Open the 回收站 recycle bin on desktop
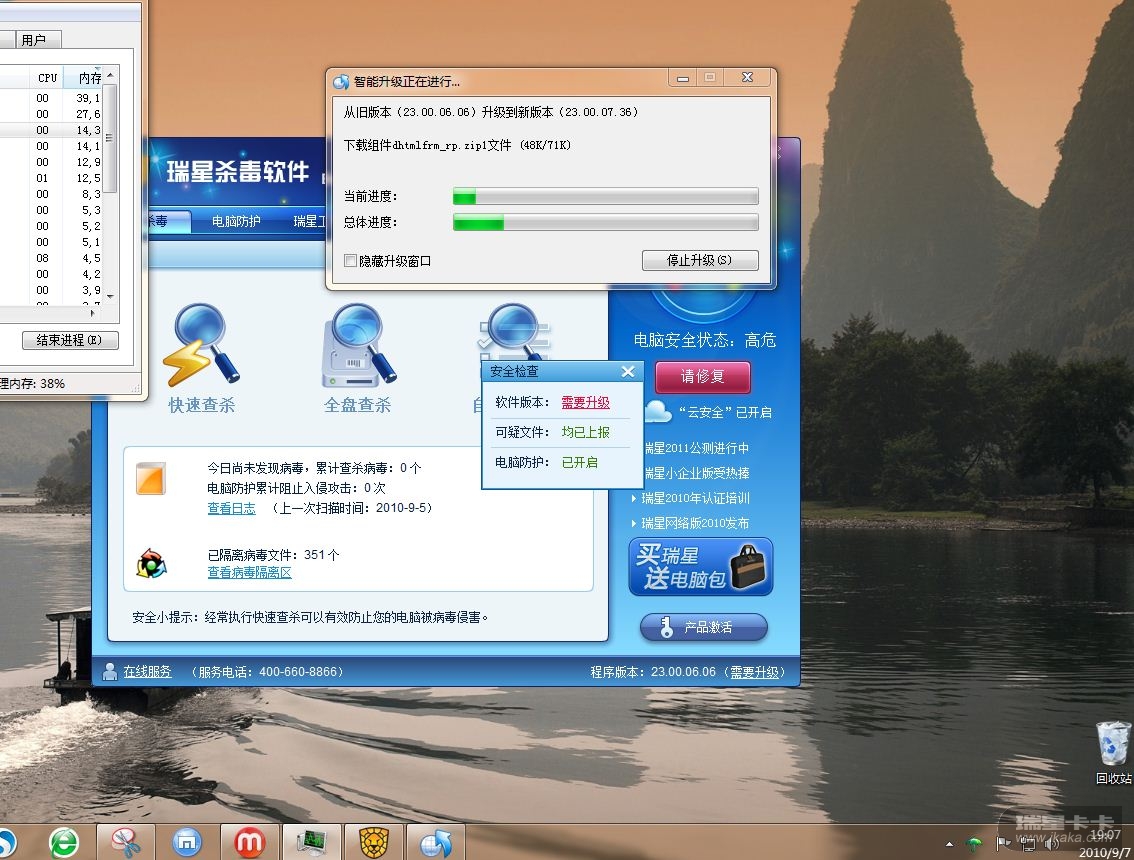The image size is (1134, 860). [x=1113, y=752]
